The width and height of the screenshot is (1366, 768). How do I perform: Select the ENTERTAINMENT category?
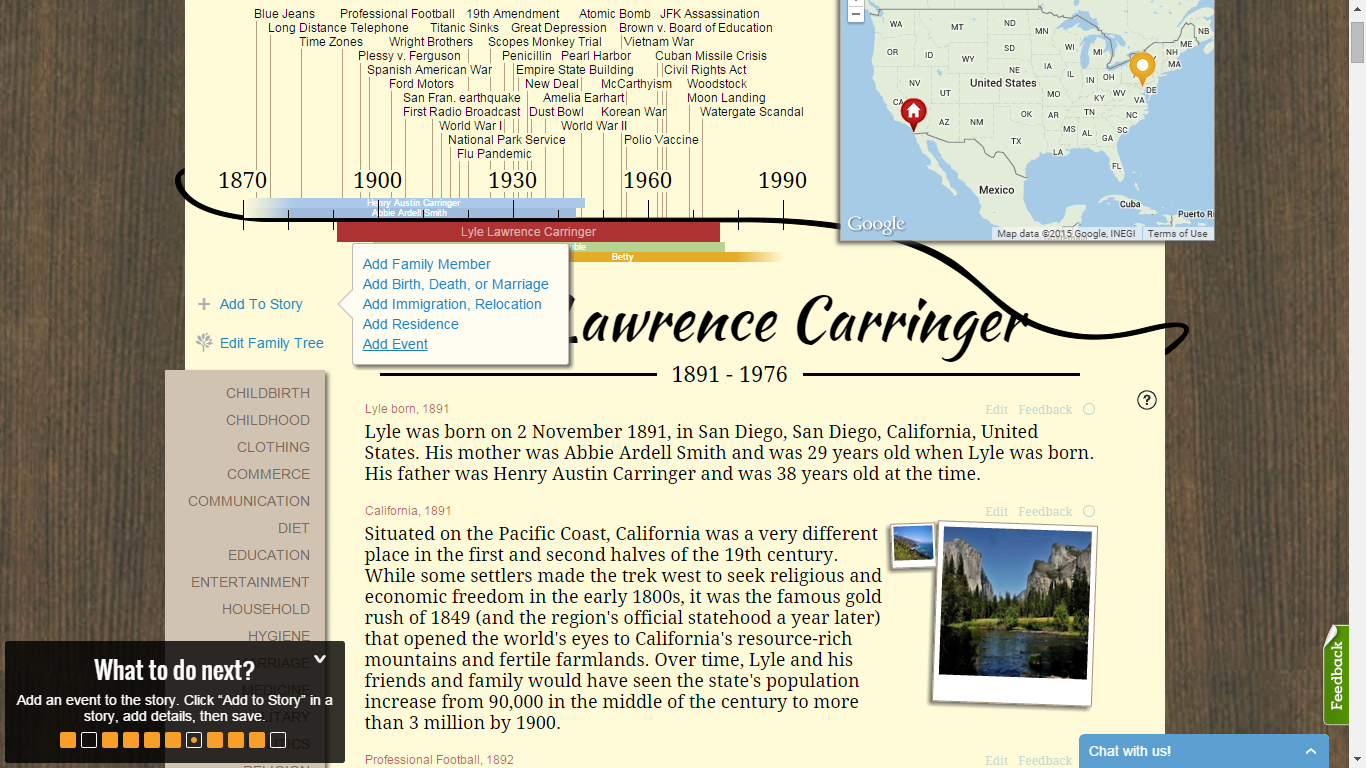tap(251, 582)
